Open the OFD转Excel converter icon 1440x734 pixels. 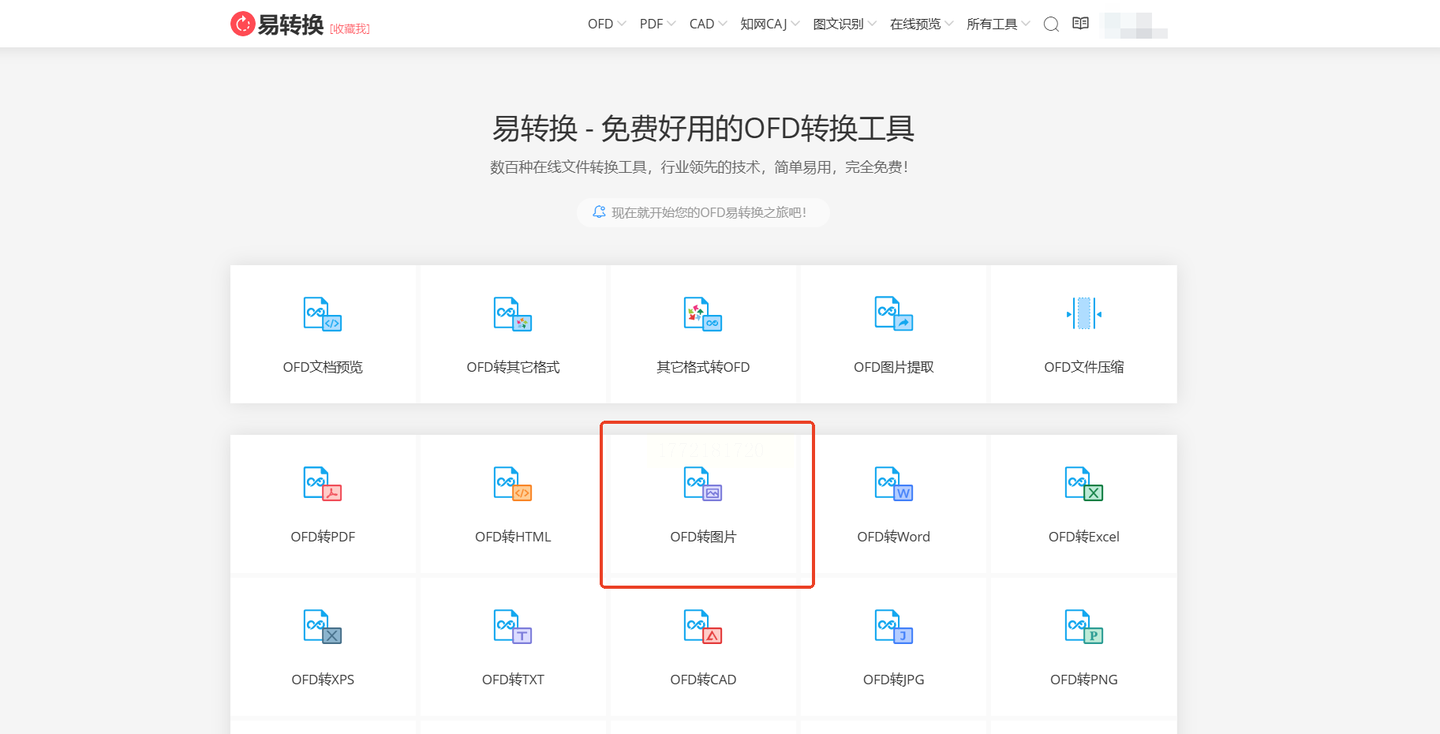point(1083,484)
